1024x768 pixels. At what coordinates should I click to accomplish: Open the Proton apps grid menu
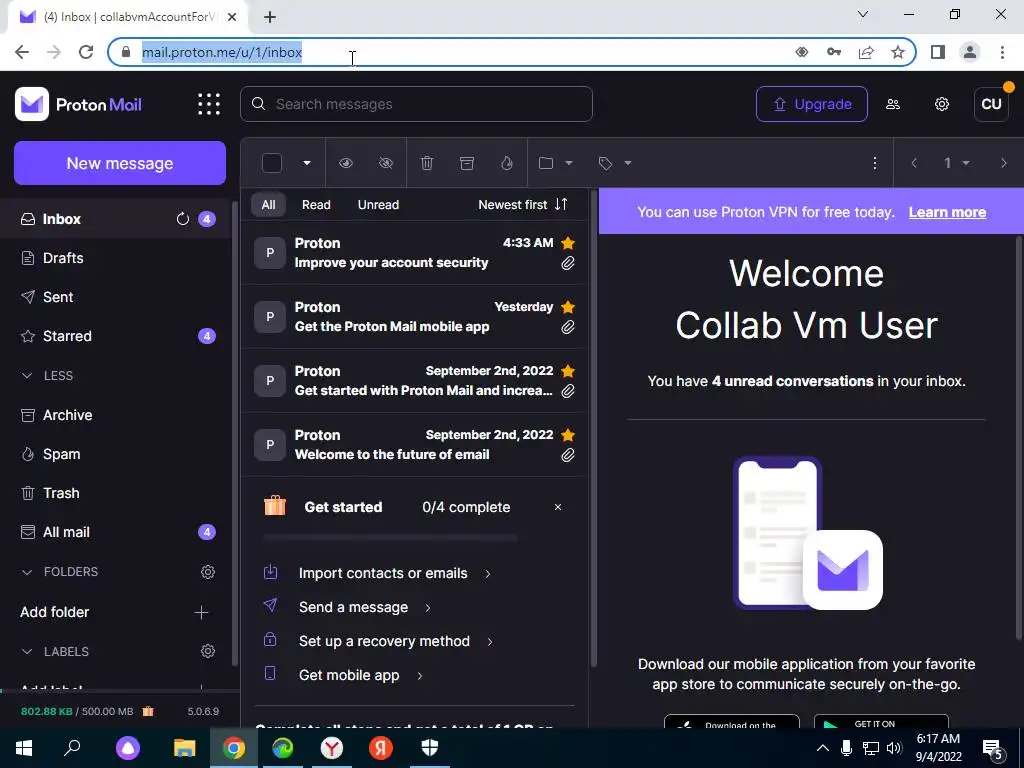tap(209, 104)
